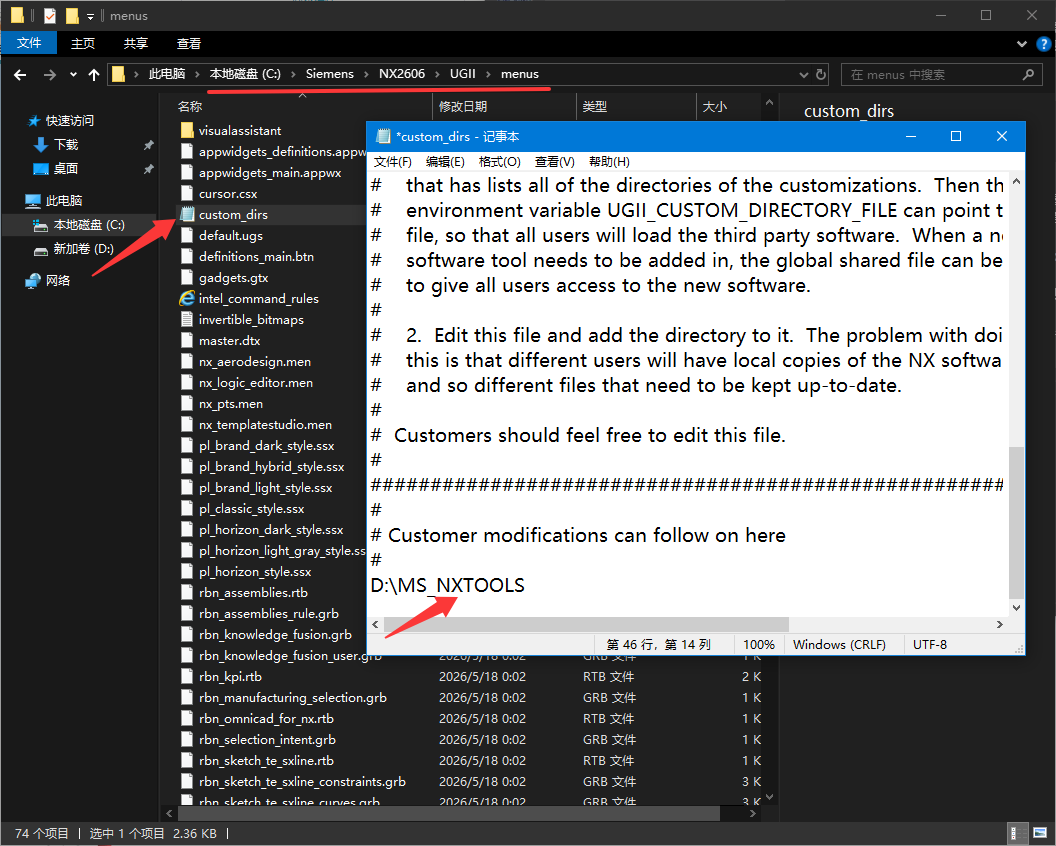The image size is (1056, 846).
Task: Go up one folder level arrow
Action: [94, 75]
